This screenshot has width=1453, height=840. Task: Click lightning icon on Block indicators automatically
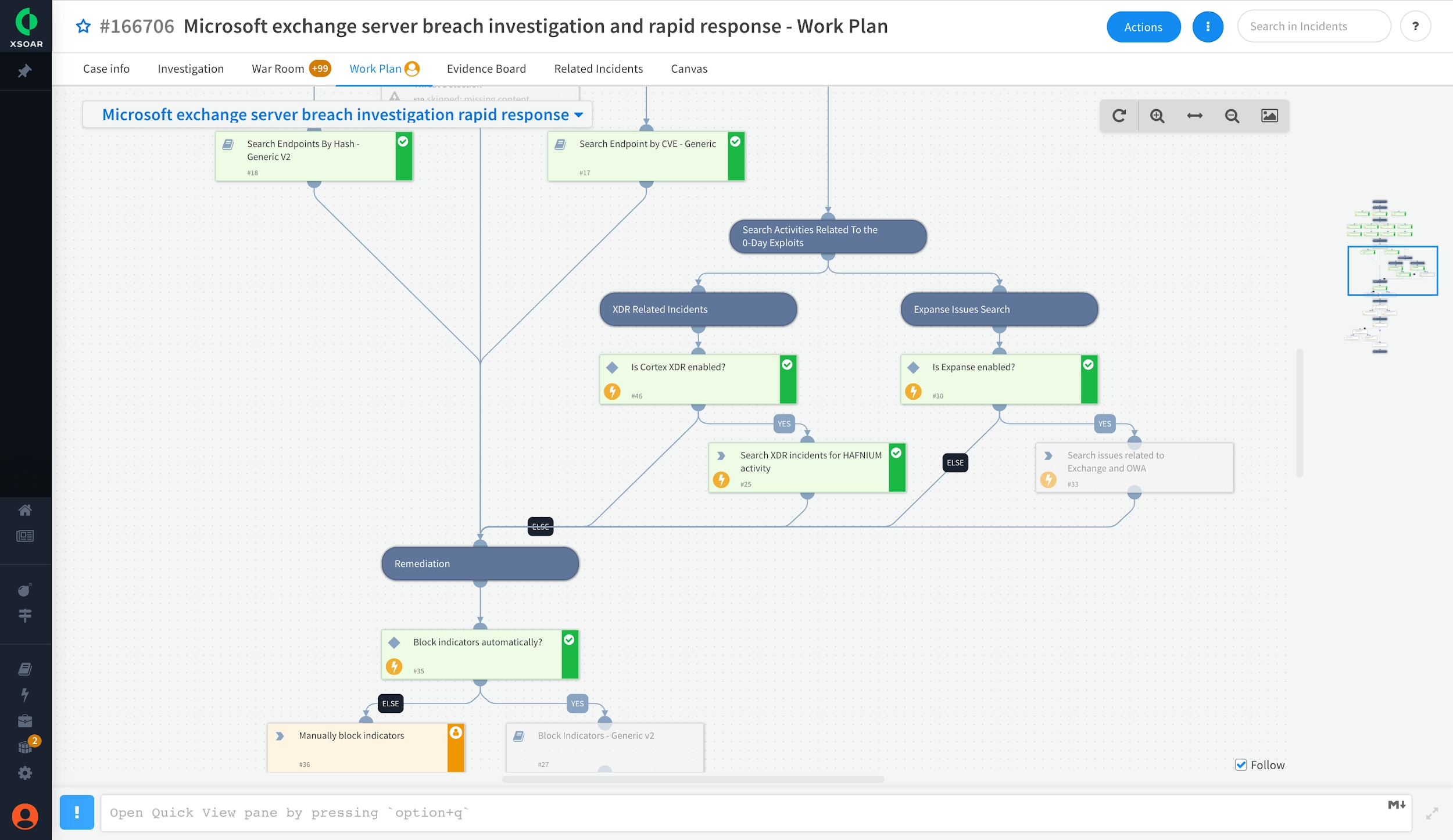tap(394, 666)
